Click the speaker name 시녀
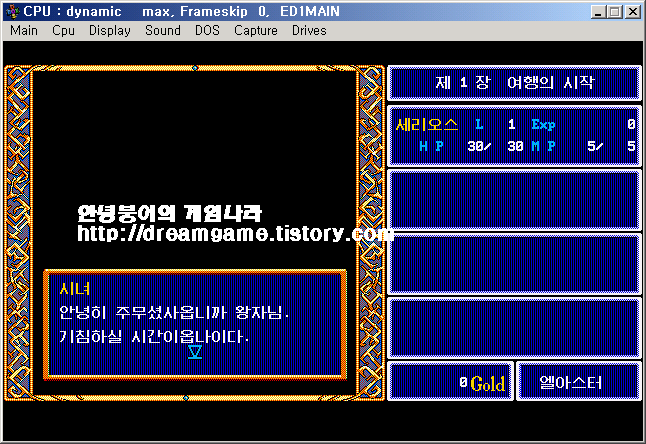646x444 pixels. tap(75, 288)
